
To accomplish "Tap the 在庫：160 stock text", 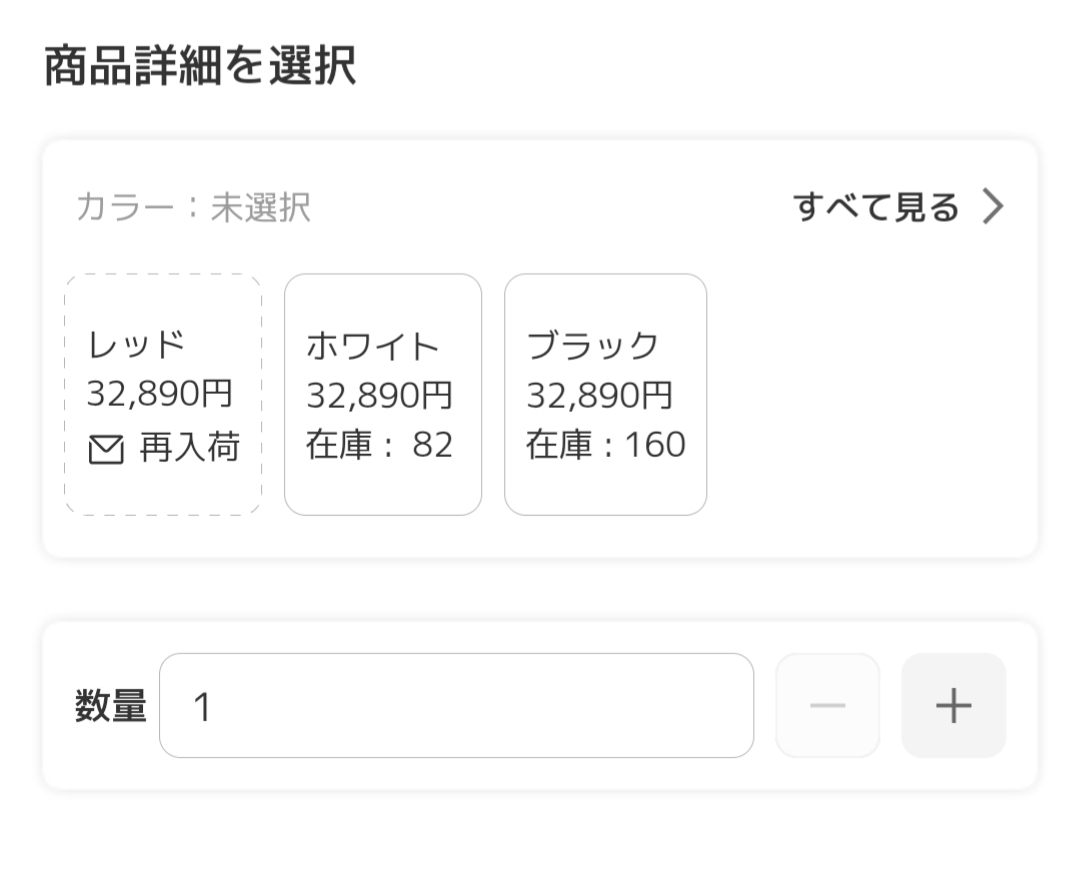I will point(606,445).
